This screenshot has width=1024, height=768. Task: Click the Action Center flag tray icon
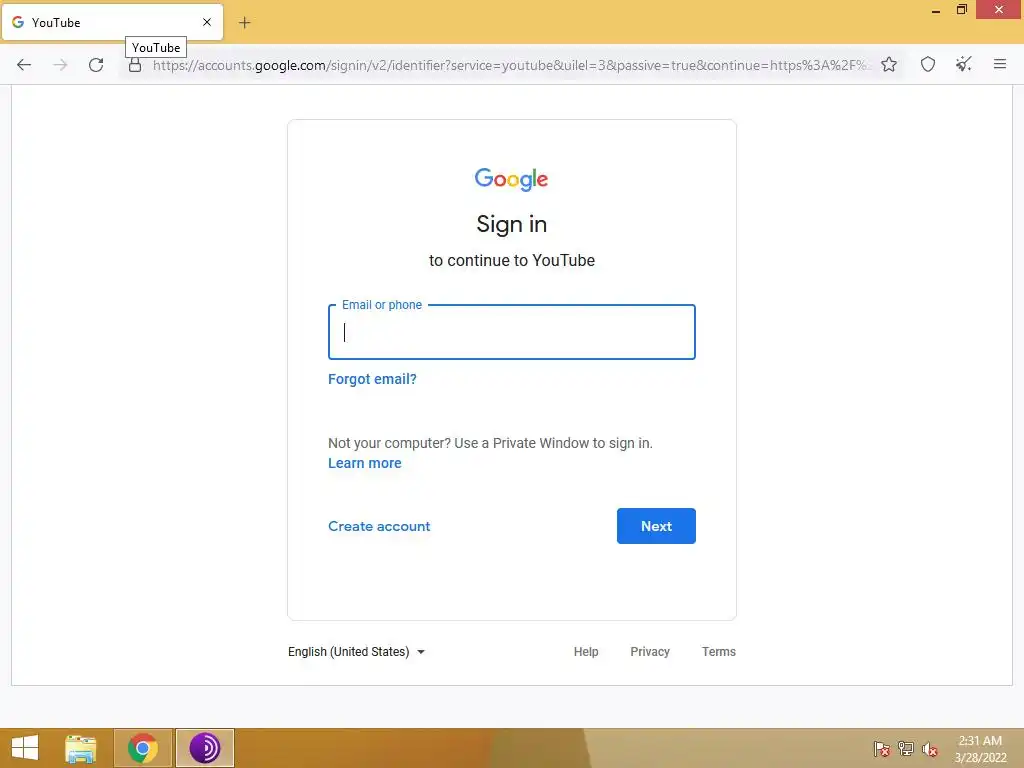pos(882,749)
